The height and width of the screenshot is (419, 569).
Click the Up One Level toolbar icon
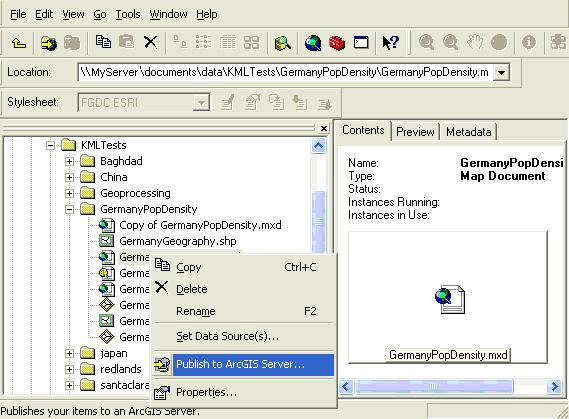click(19, 43)
